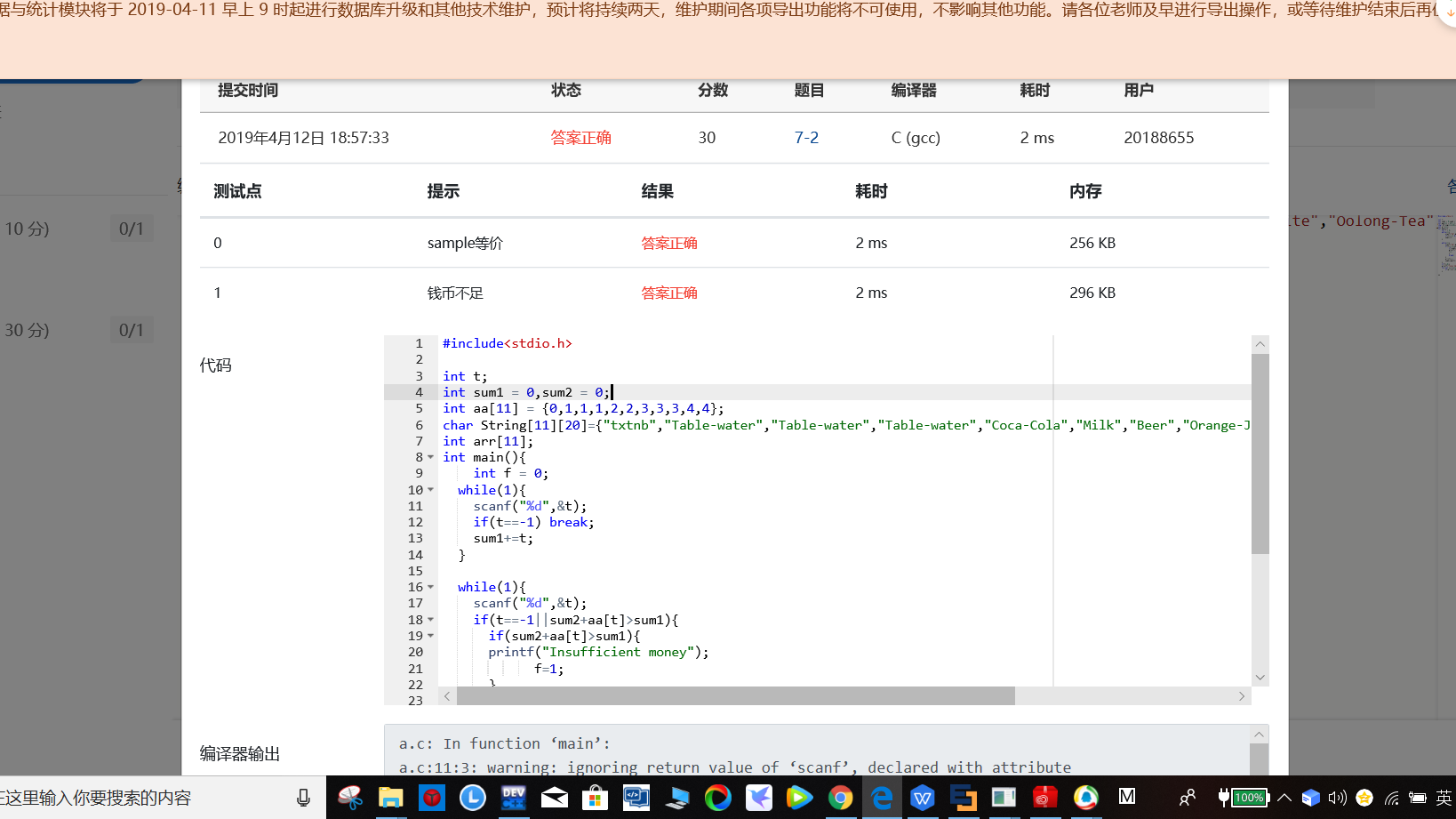Click compiler output scrollbar up arrow
The width and height of the screenshot is (1456, 819).
(x=1259, y=734)
